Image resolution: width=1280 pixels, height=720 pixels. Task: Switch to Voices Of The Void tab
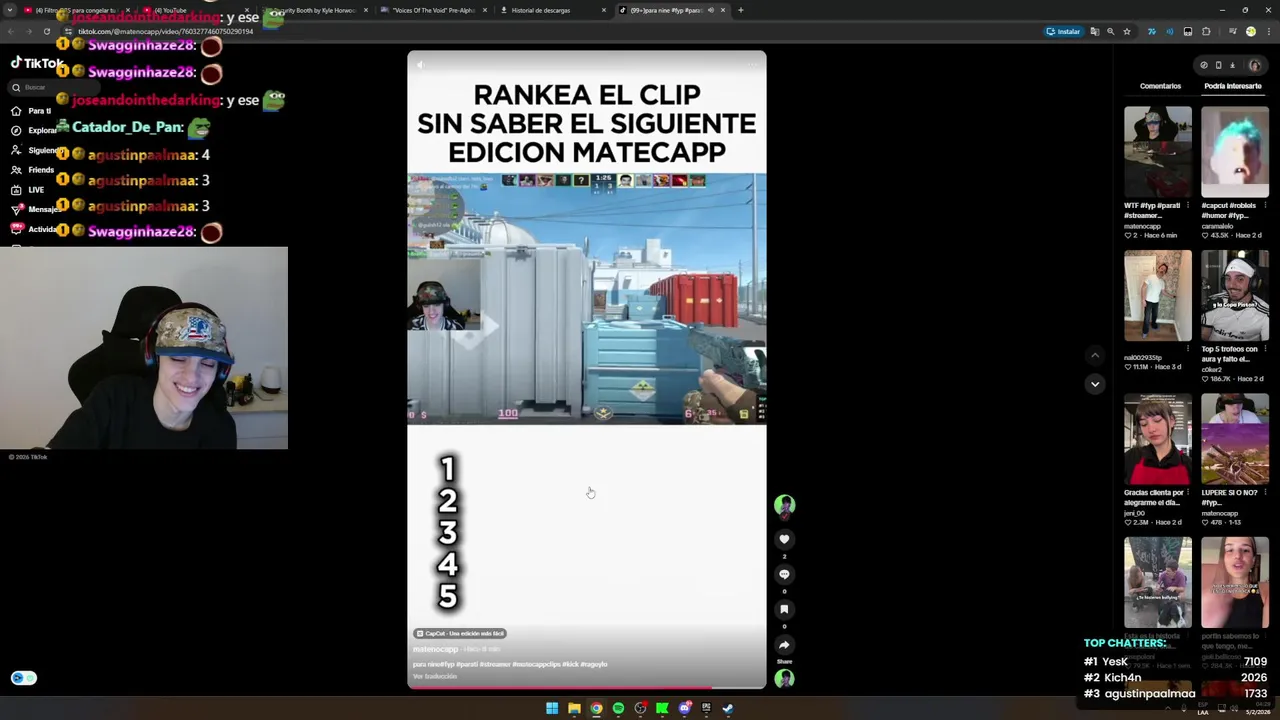(x=435, y=10)
